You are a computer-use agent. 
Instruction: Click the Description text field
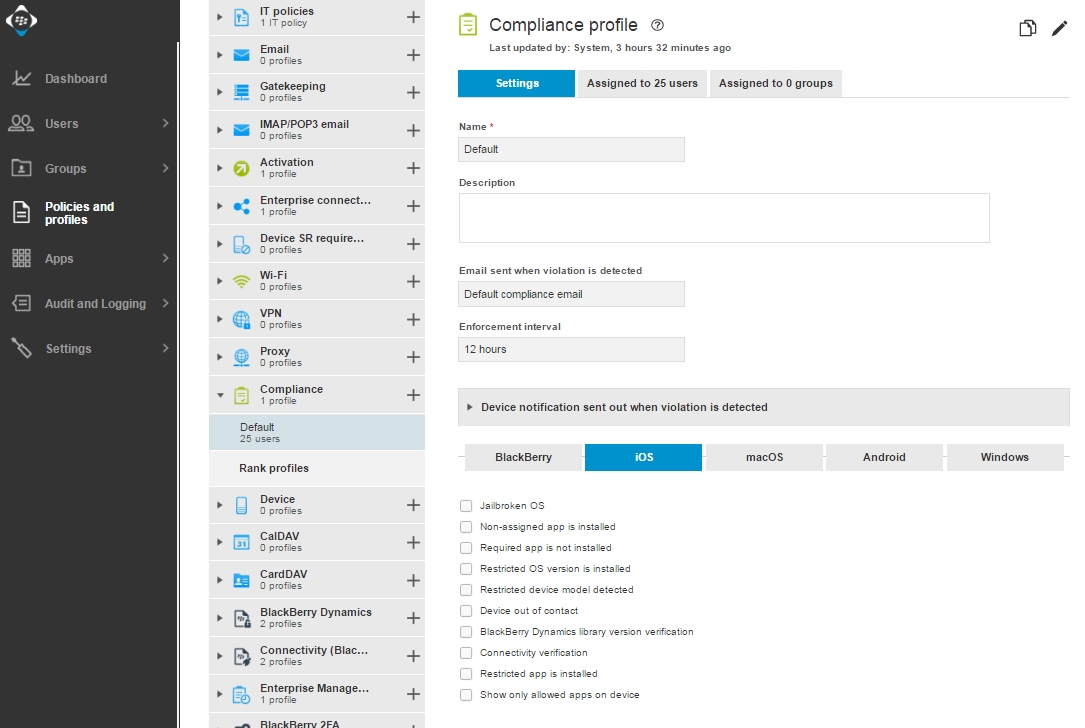(723, 218)
